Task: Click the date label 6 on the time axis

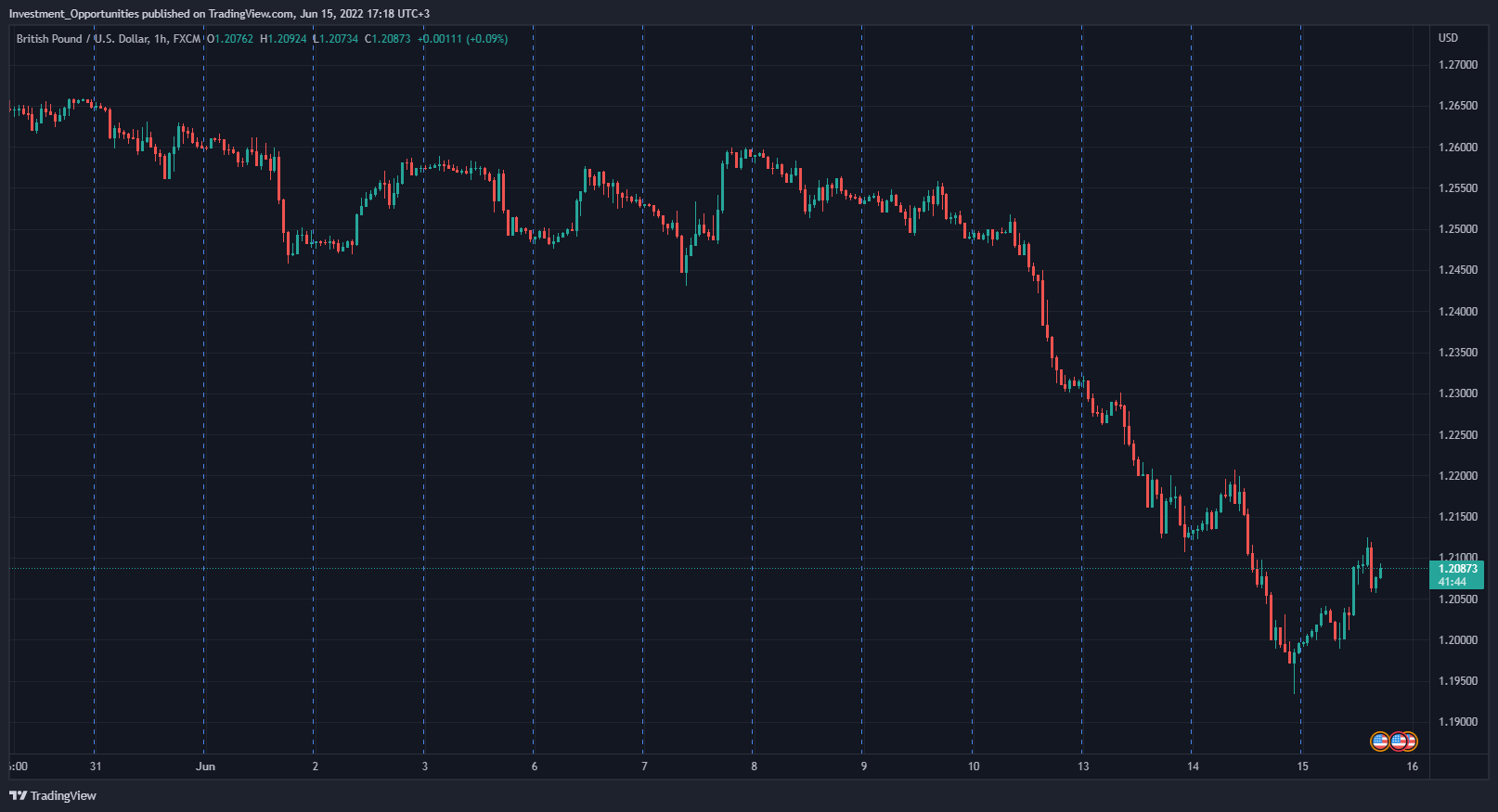Action: click(x=535, y=767)
